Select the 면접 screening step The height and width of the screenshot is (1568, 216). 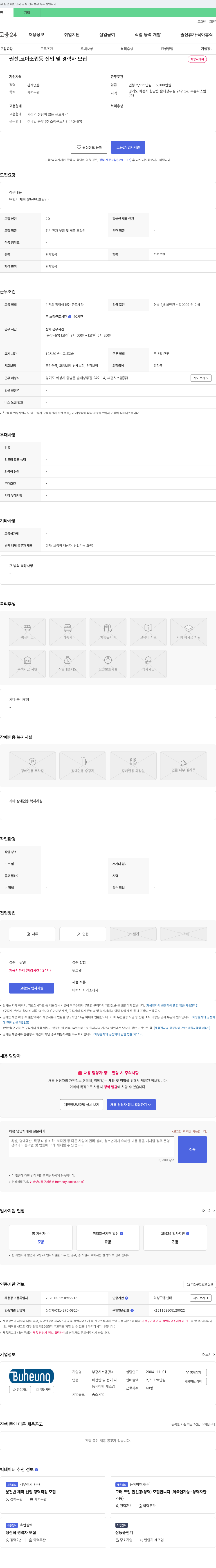[83, 934]
